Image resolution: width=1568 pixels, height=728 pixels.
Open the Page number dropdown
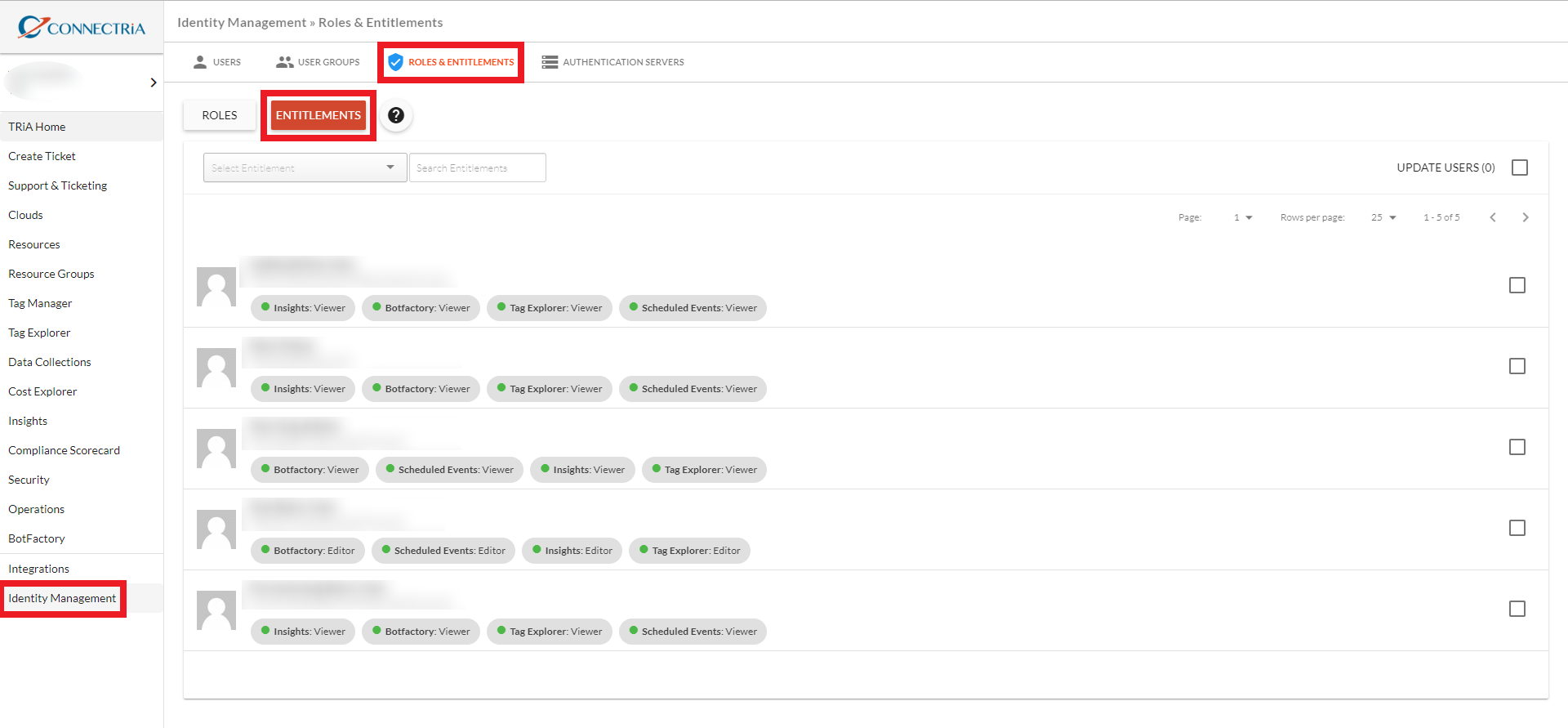(x=1243, y=217)
